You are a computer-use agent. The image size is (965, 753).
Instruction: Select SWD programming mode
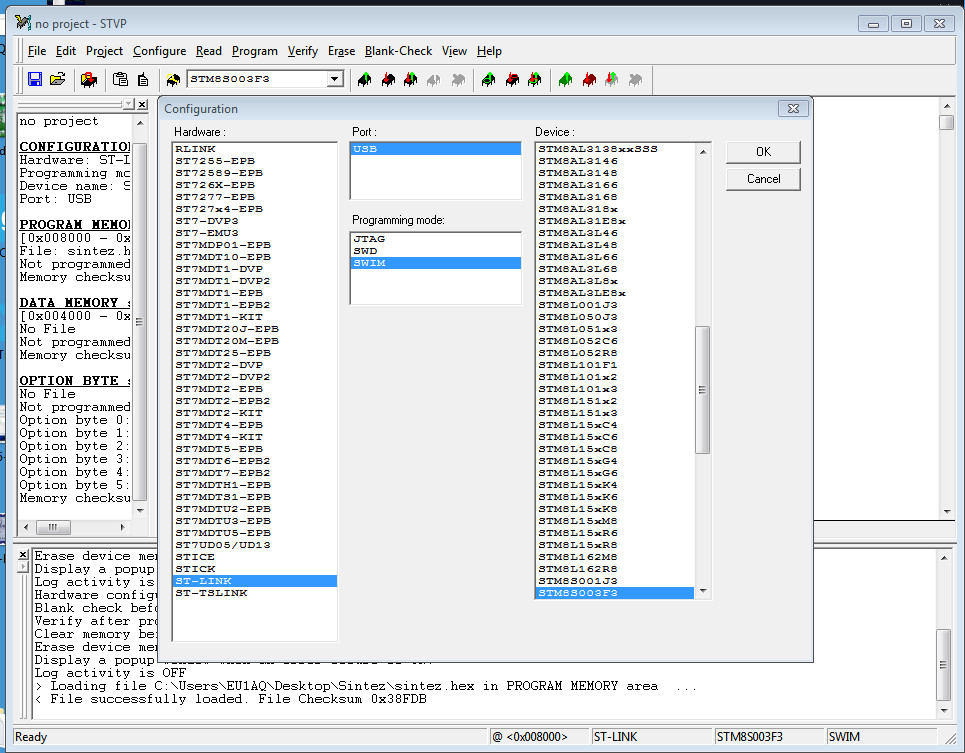(x=366, y=251)
